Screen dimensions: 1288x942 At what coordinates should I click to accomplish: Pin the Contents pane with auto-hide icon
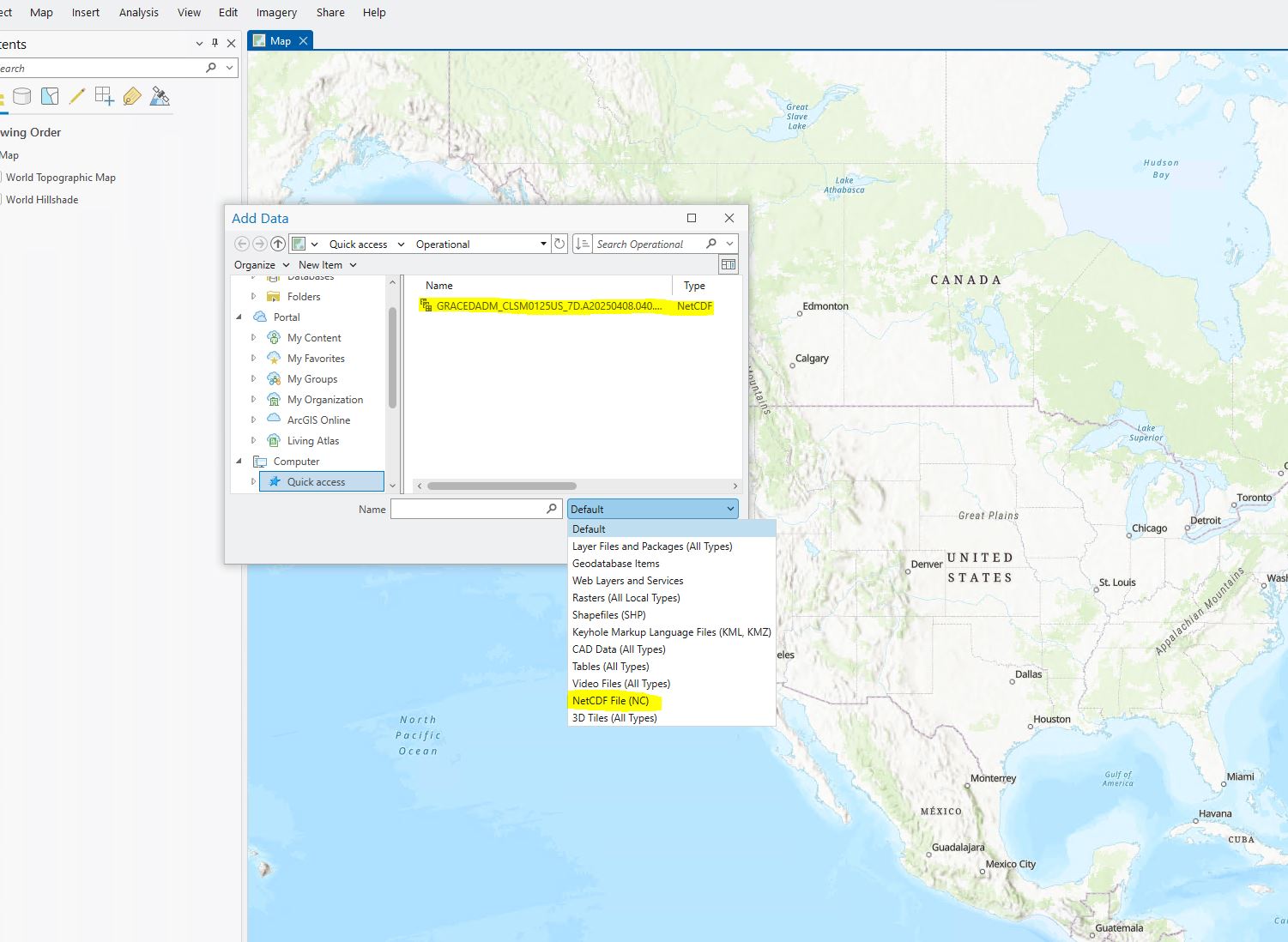pos(215,43)
